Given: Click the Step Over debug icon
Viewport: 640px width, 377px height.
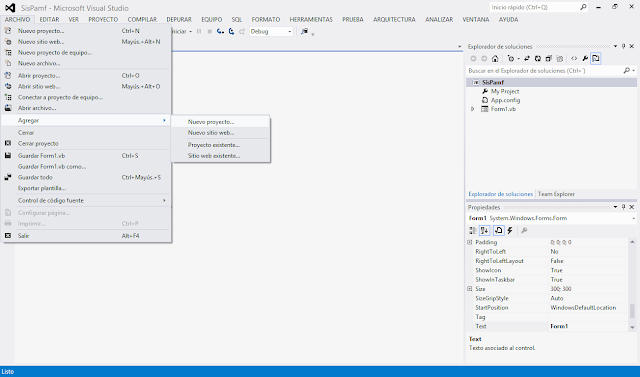Looking at the screenshot, I should [231, 31].
